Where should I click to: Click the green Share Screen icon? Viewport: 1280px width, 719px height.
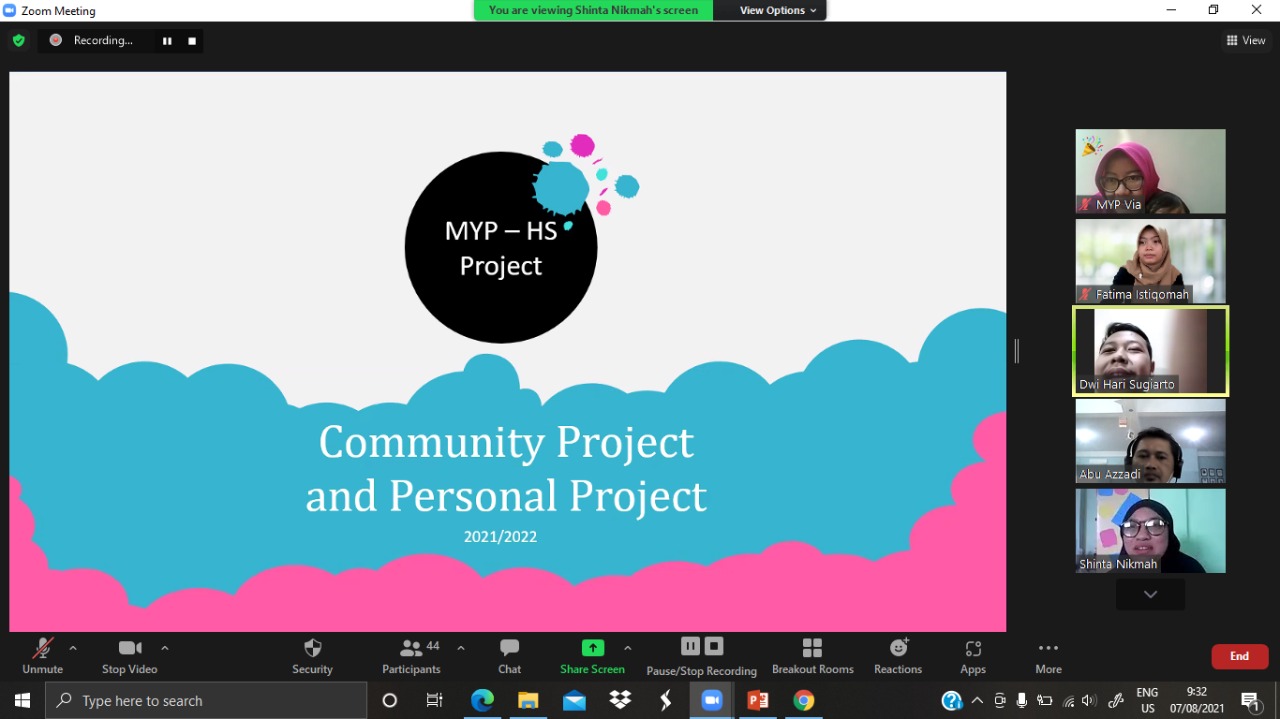(592, 648)
